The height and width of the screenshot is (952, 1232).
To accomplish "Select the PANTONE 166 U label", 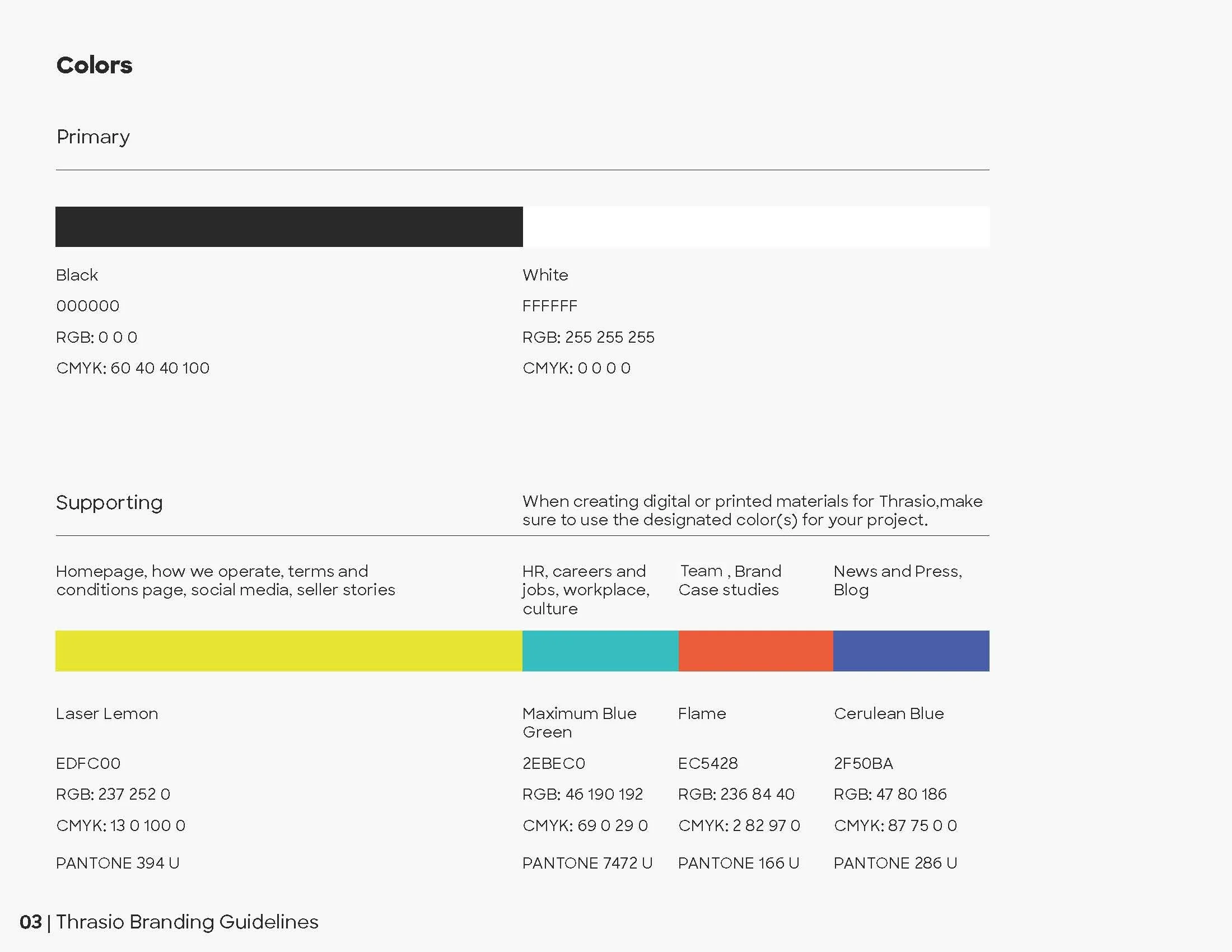I will tap(739, 862).
